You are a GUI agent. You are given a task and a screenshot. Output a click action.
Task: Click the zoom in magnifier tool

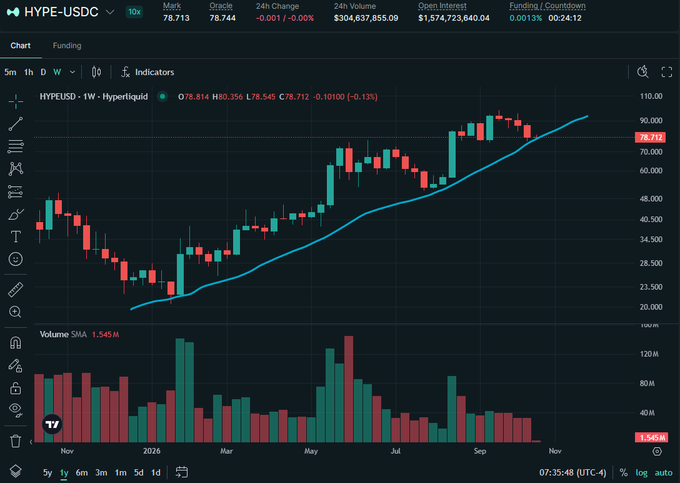16,312
